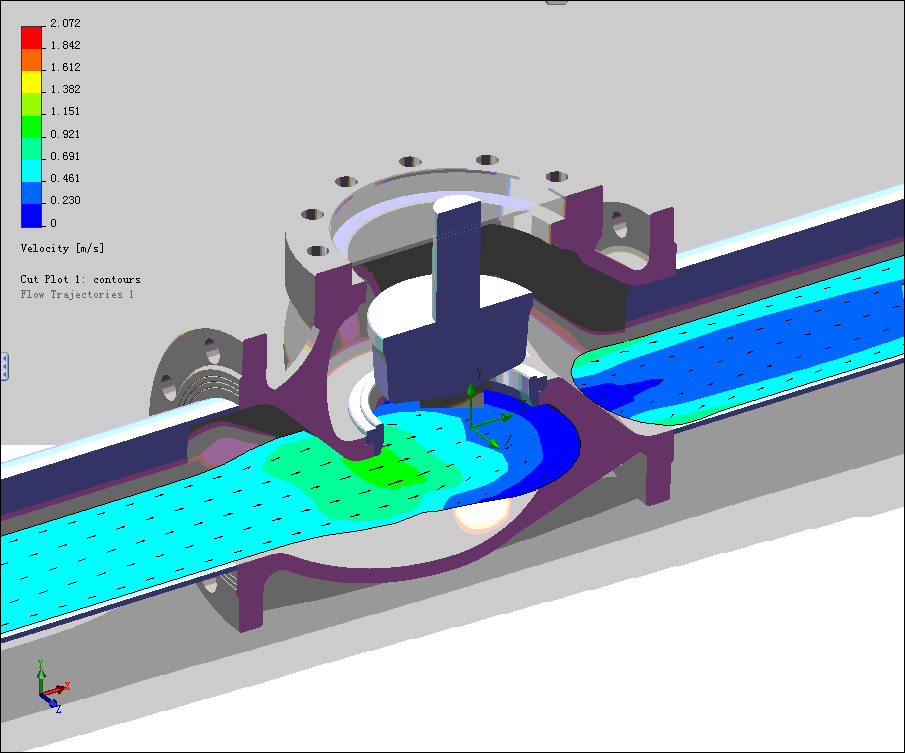Click the Velocity [m/s] legend title
This screenshot has height=753, width=905.
pyautogui.click(x=62, y=248)
